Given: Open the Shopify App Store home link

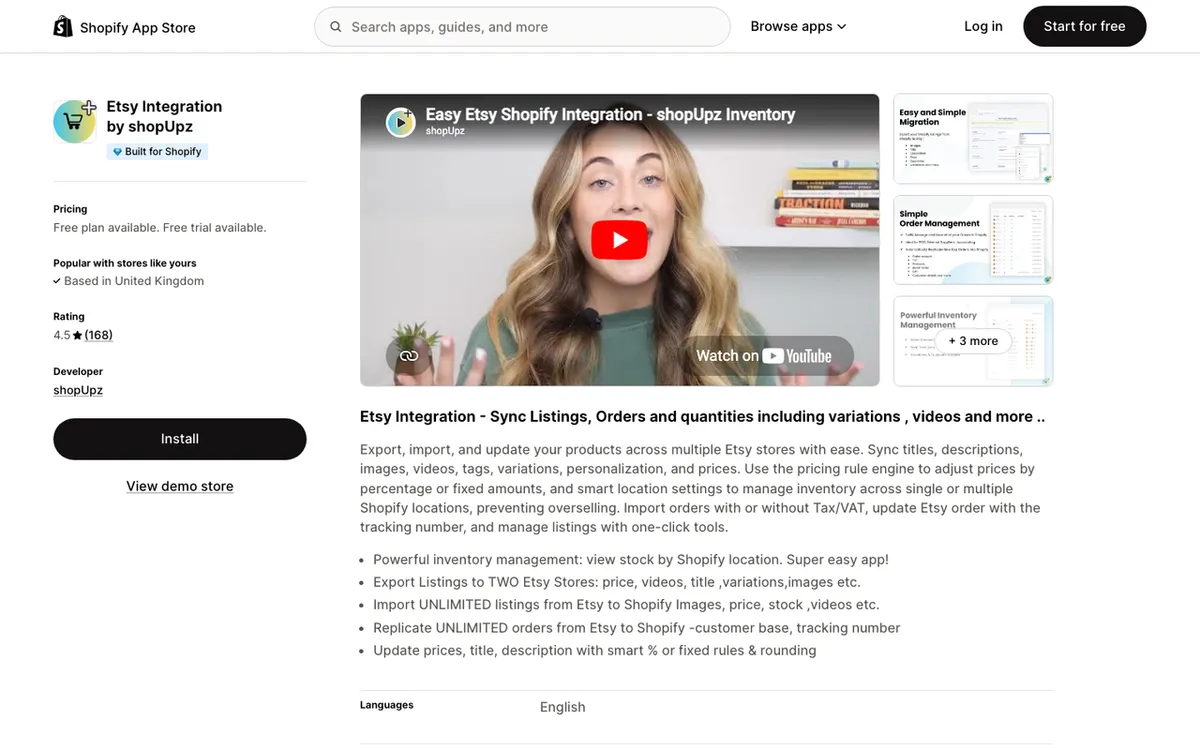Looking at the screenshot, I should pos(125,27).
